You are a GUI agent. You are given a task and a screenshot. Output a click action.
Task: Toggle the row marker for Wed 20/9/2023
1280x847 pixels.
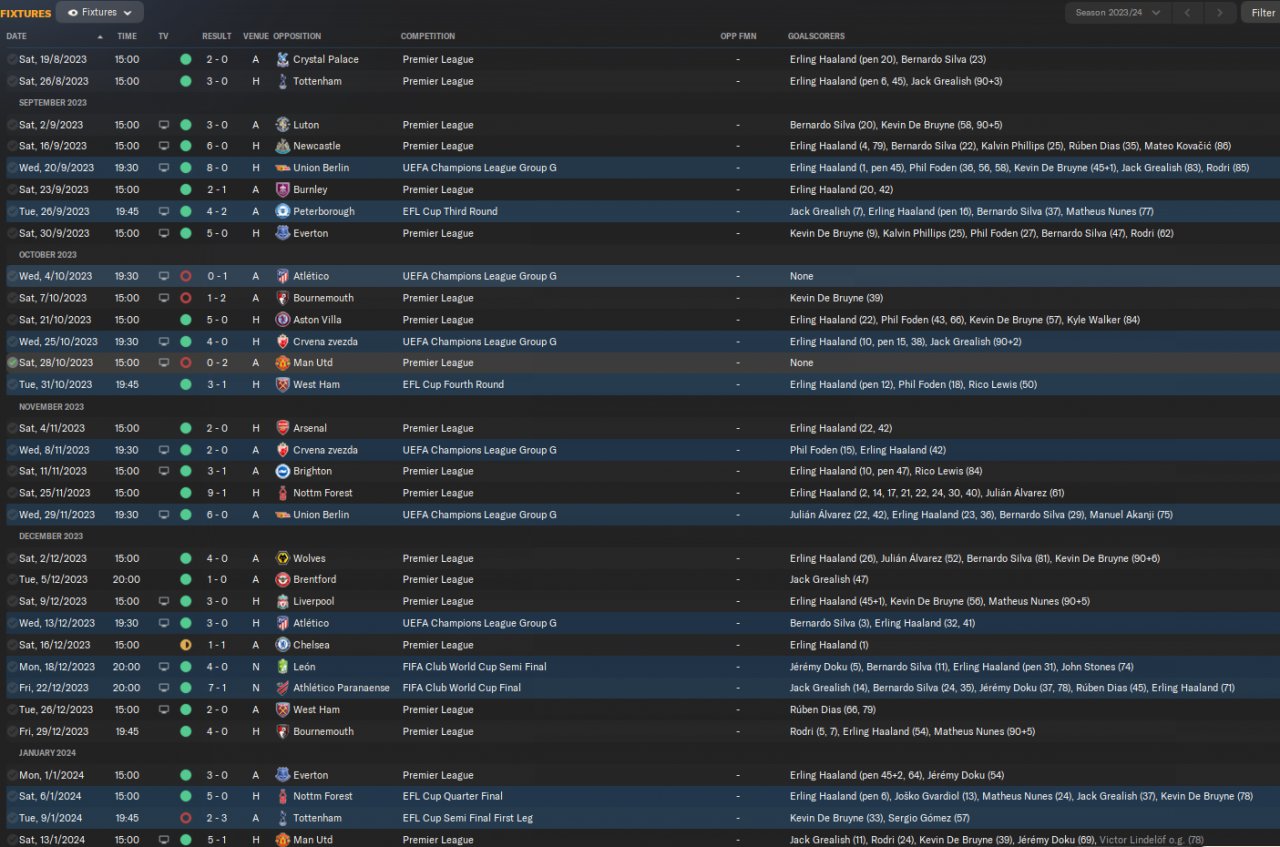(12, 168)
